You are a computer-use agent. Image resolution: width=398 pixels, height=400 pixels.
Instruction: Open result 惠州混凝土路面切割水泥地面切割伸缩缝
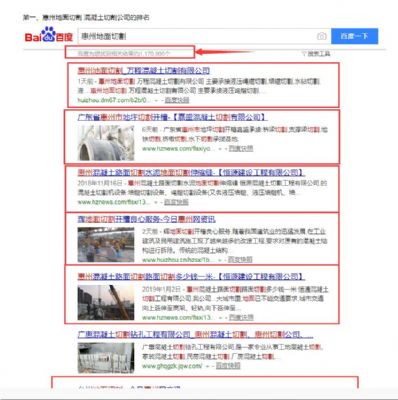click(x=191, y=173)
